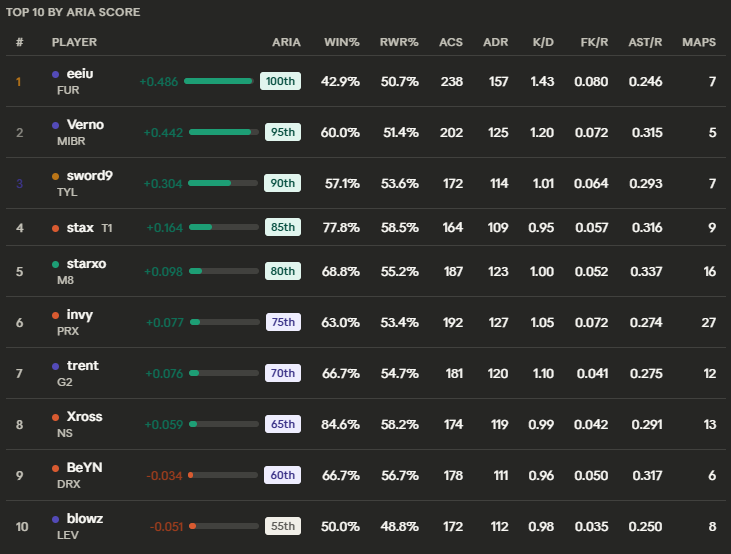The image size is (731, 554).
Task: Open player invy's profile
Action: [80, 315]
